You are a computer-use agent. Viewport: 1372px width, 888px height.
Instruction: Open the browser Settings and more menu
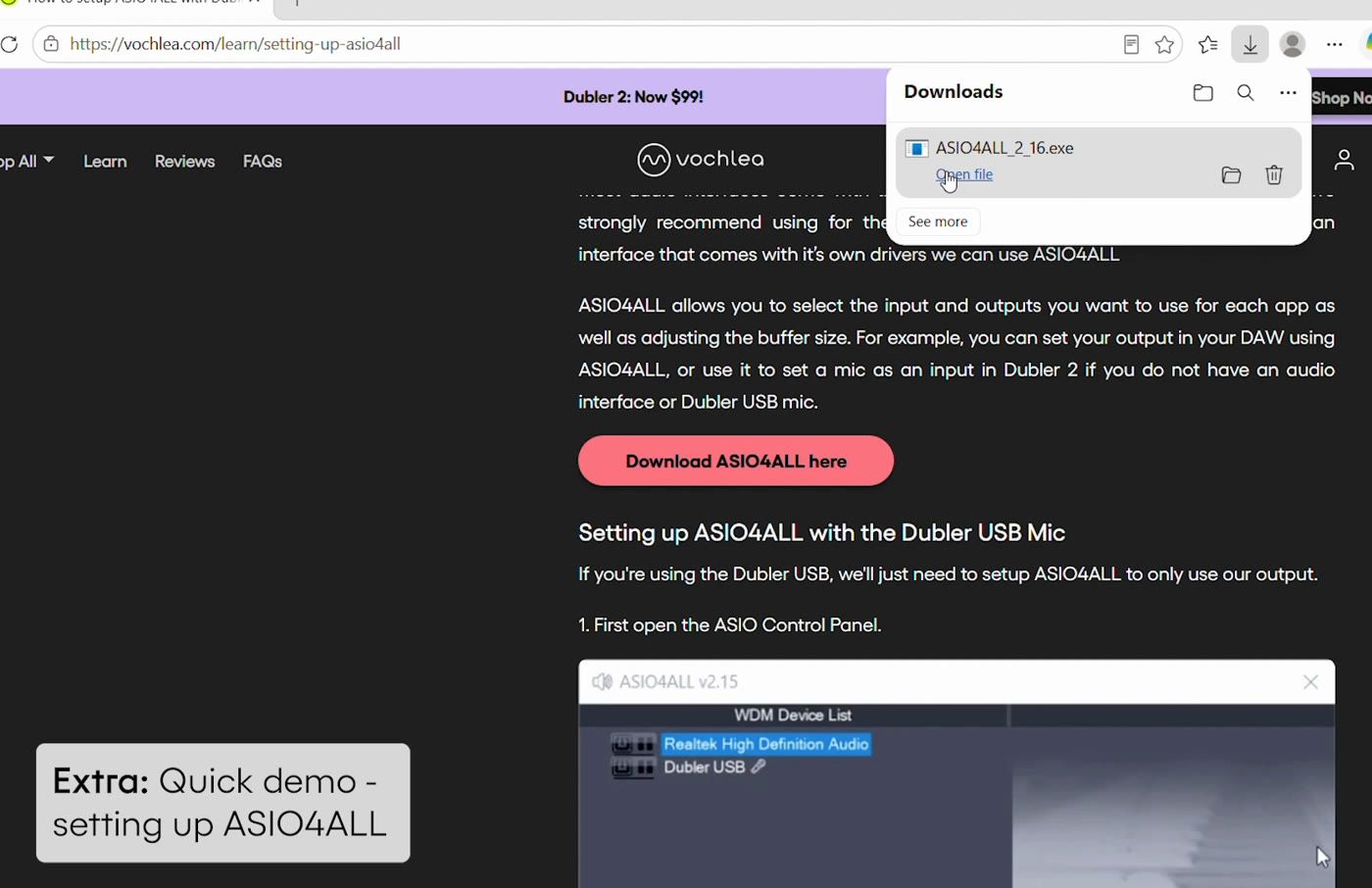(1335, 44)
